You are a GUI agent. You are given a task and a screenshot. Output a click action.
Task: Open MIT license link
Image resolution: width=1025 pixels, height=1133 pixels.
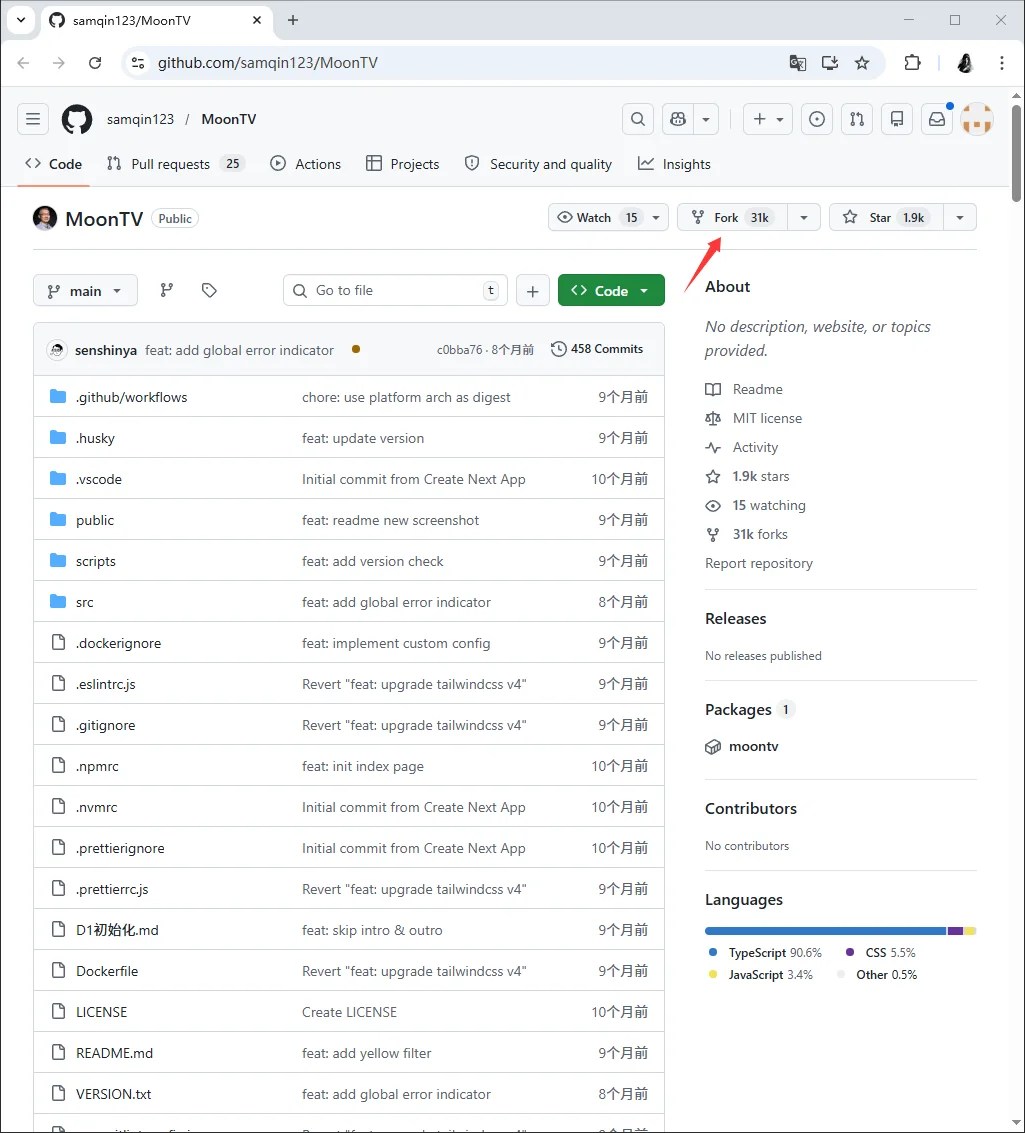pyautogui.click(x=767, y=418)
